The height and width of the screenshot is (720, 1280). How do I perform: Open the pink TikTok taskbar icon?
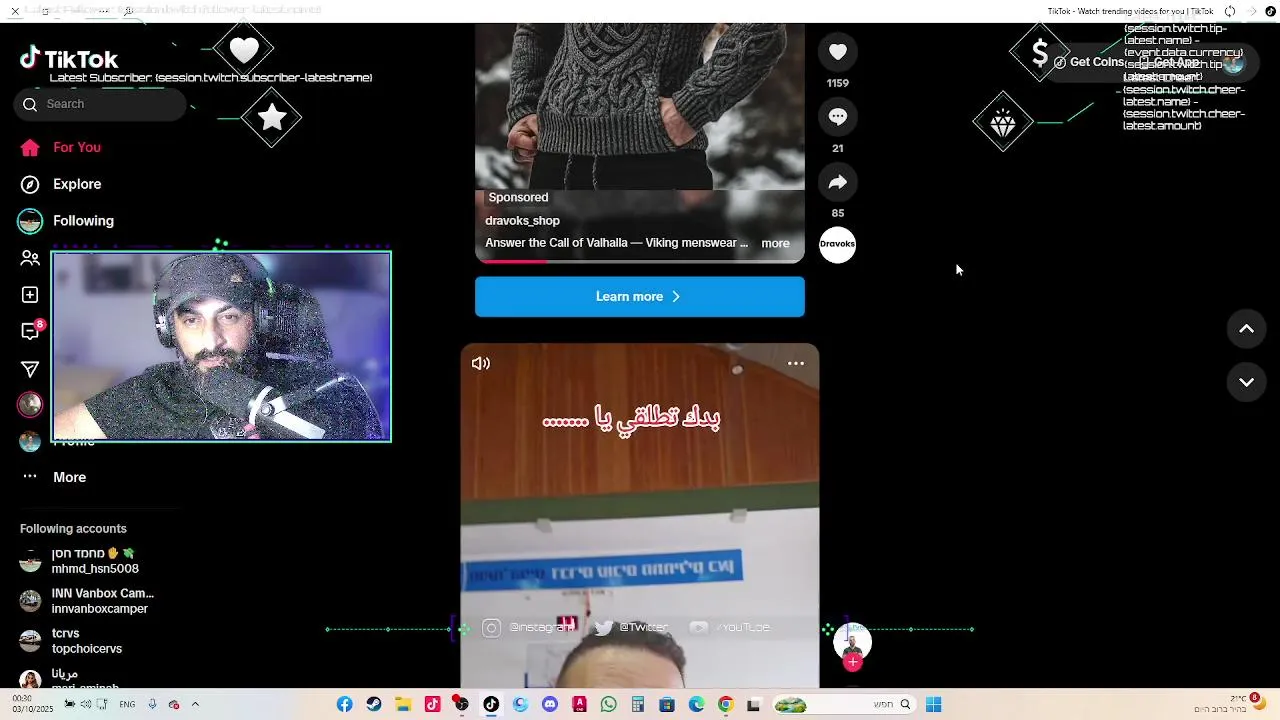pos(432,705)
